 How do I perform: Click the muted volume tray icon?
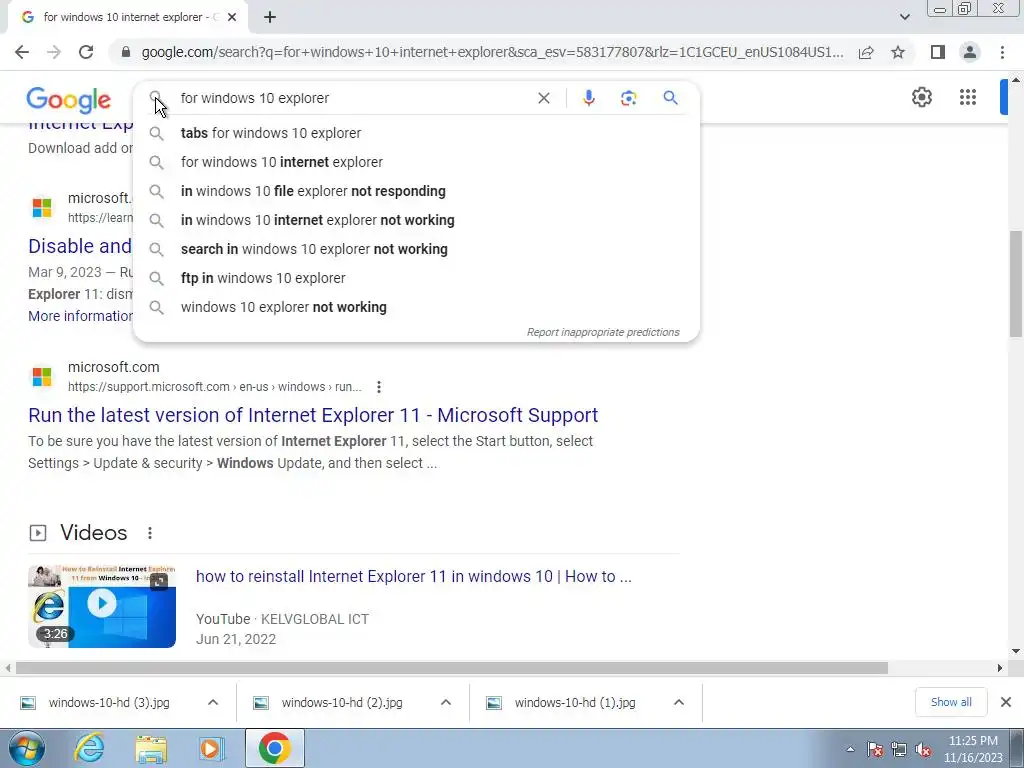(923, 750)
